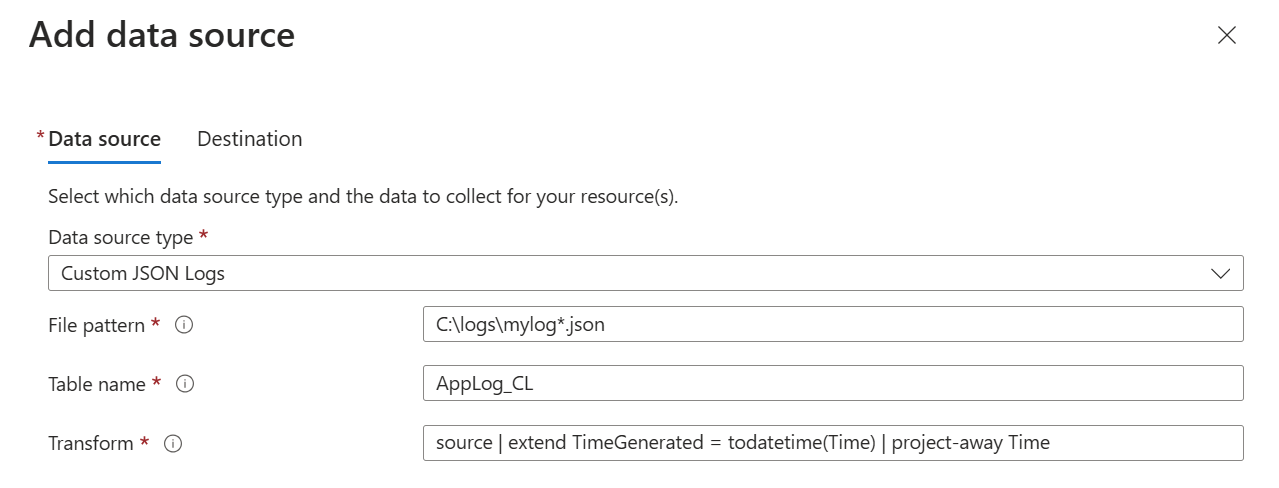Click the Transform query input field
Screen dimensions: 1279x488
(832, 443)
